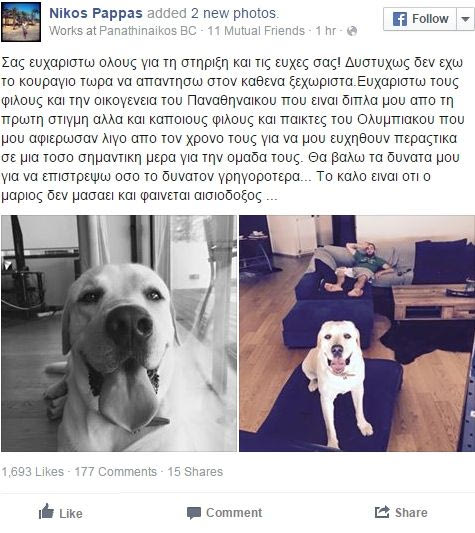The width and height of the screenshot is (475, 533).
Task: Click the Share arrow icon
Action: (382, 512)
